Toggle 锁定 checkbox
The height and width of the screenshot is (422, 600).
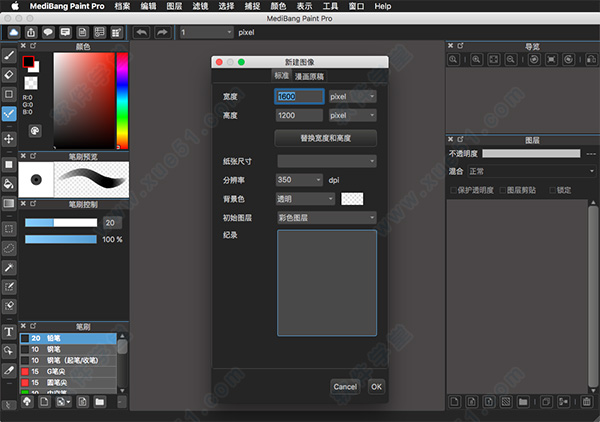(x=552, y=190)
